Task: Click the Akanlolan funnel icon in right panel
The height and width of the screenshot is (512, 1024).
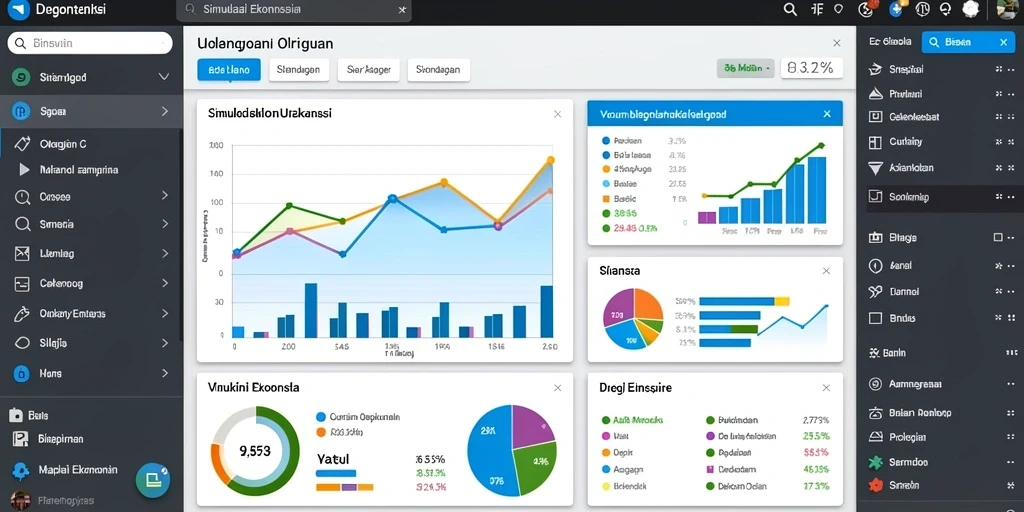Action: (876, 168)
